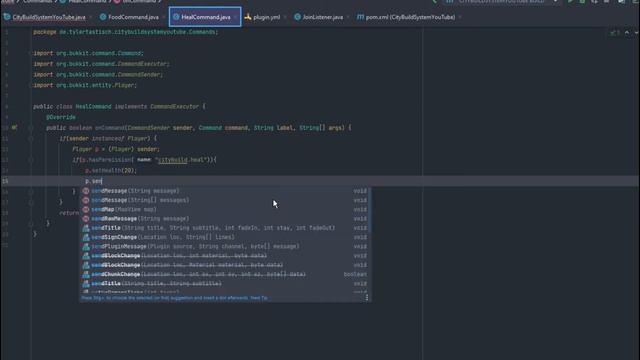640x360 pixels.
Task: Click the override gutter icon beside onCommand
Action: [x=14, y=128]
